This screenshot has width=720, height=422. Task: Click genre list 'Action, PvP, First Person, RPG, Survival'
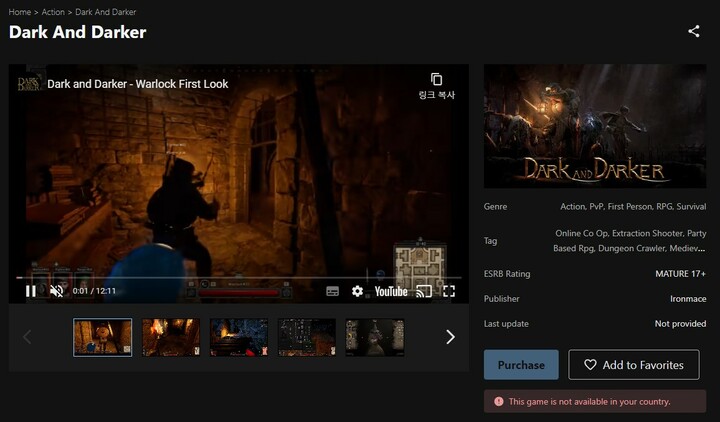pyautogui.click(x=633, y=207)
